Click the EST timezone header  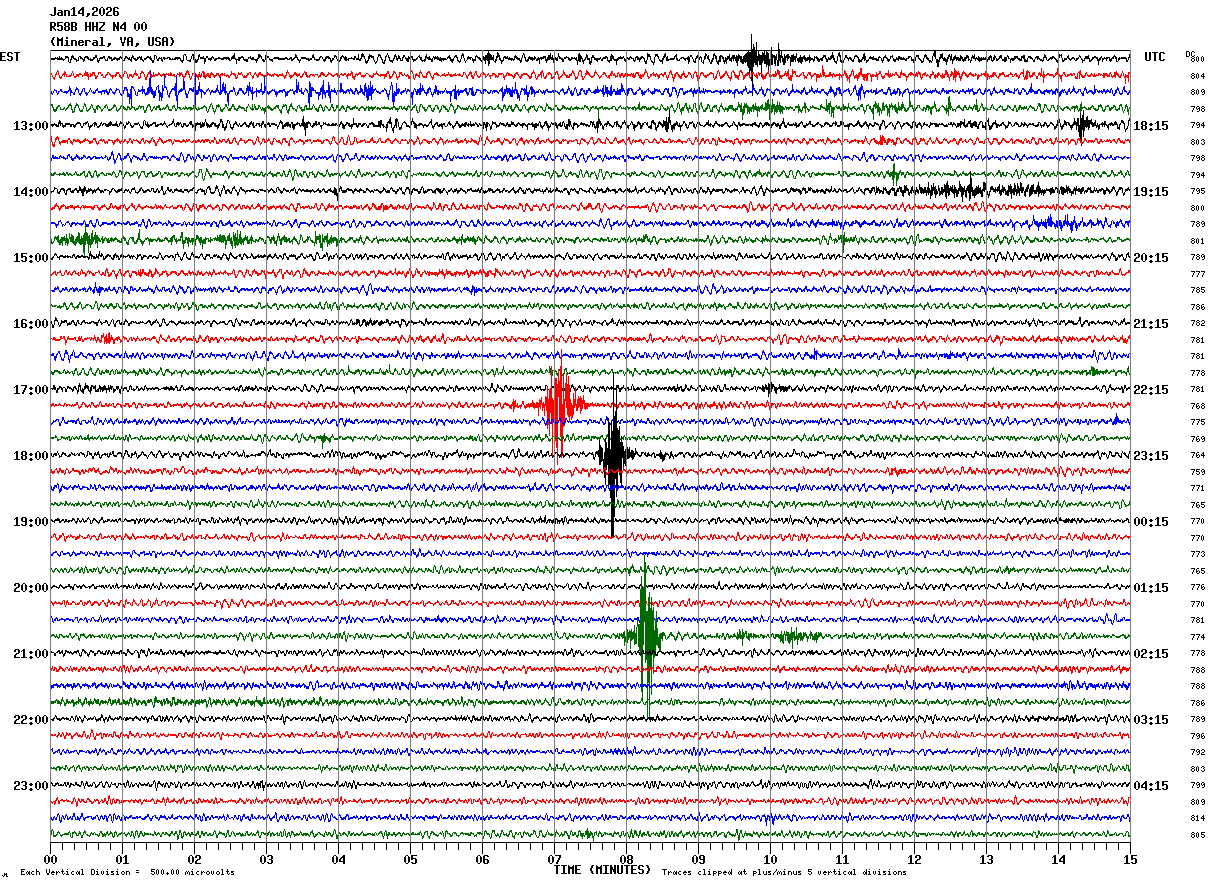coord(9,57)
